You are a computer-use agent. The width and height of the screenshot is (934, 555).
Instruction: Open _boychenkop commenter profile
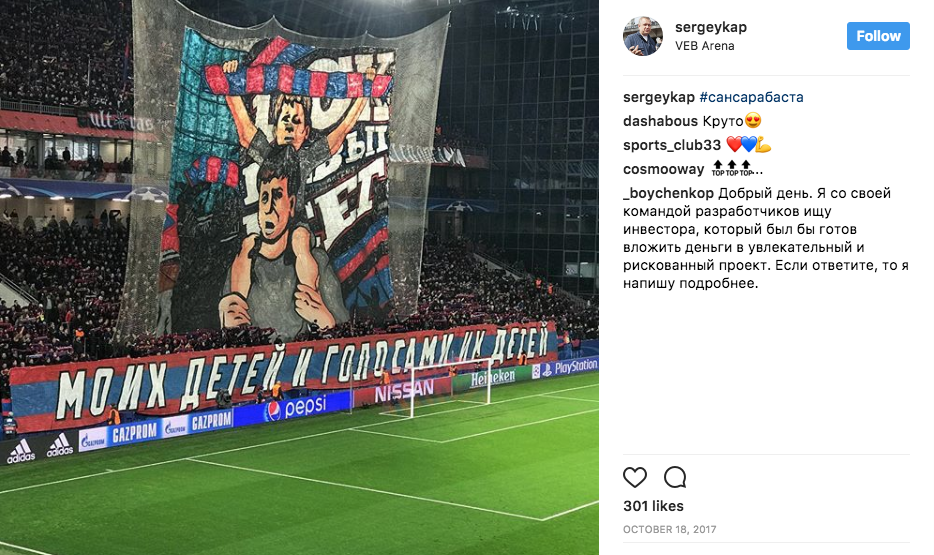(x=668, y=194)
